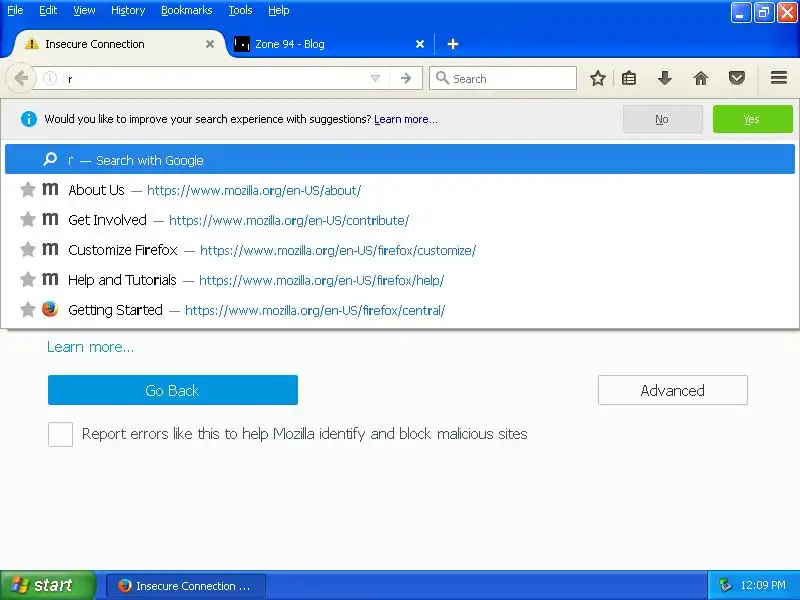This screenshot has width=800, height=600.
Task: Select Customize Firefox bookmark suggestion
Action: pyautogui.click(x=400, y=250)
